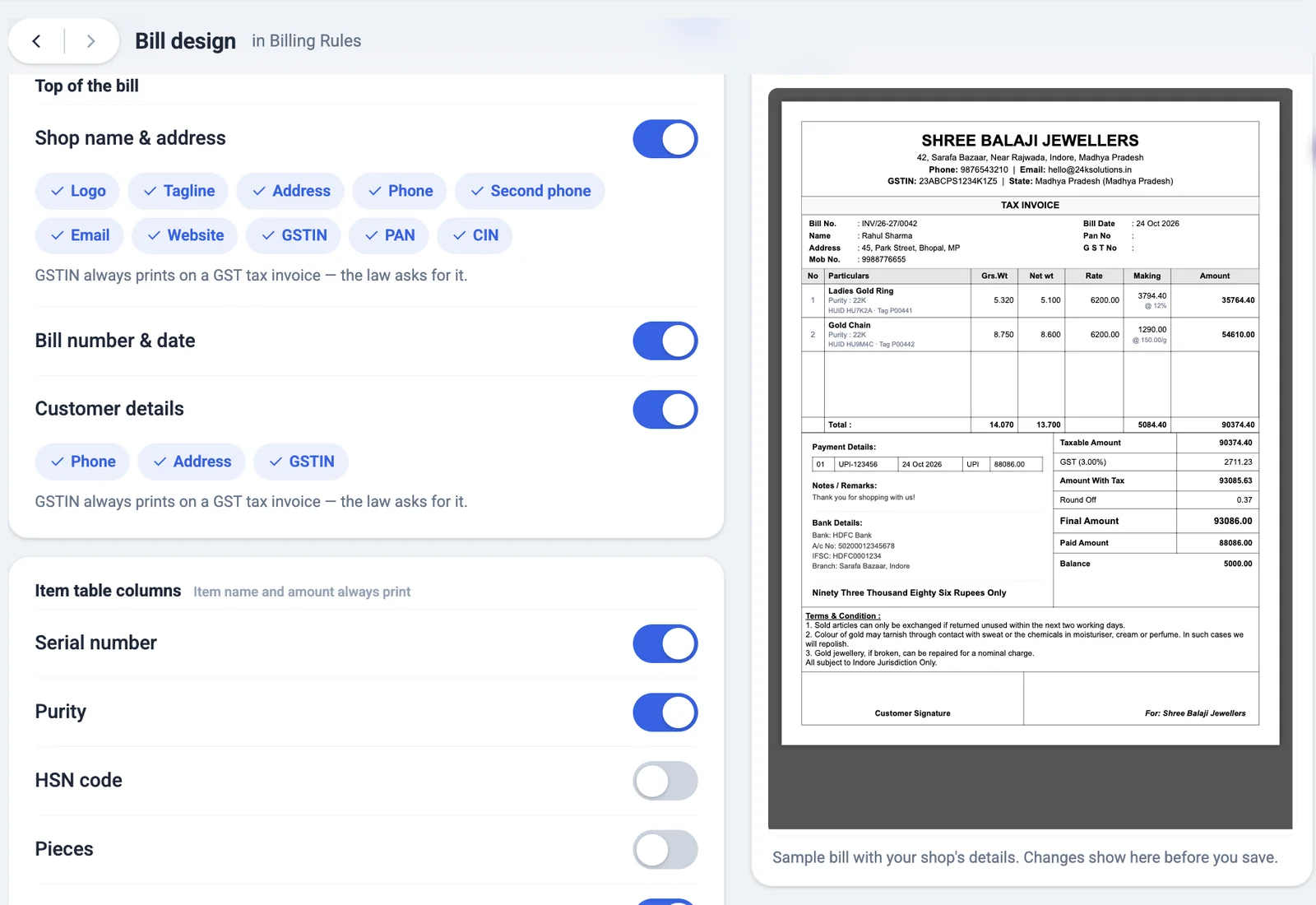Click the "Item table columns" heading
The width and height of the screenshot is (1316, 905).
[x=108, y=591]
